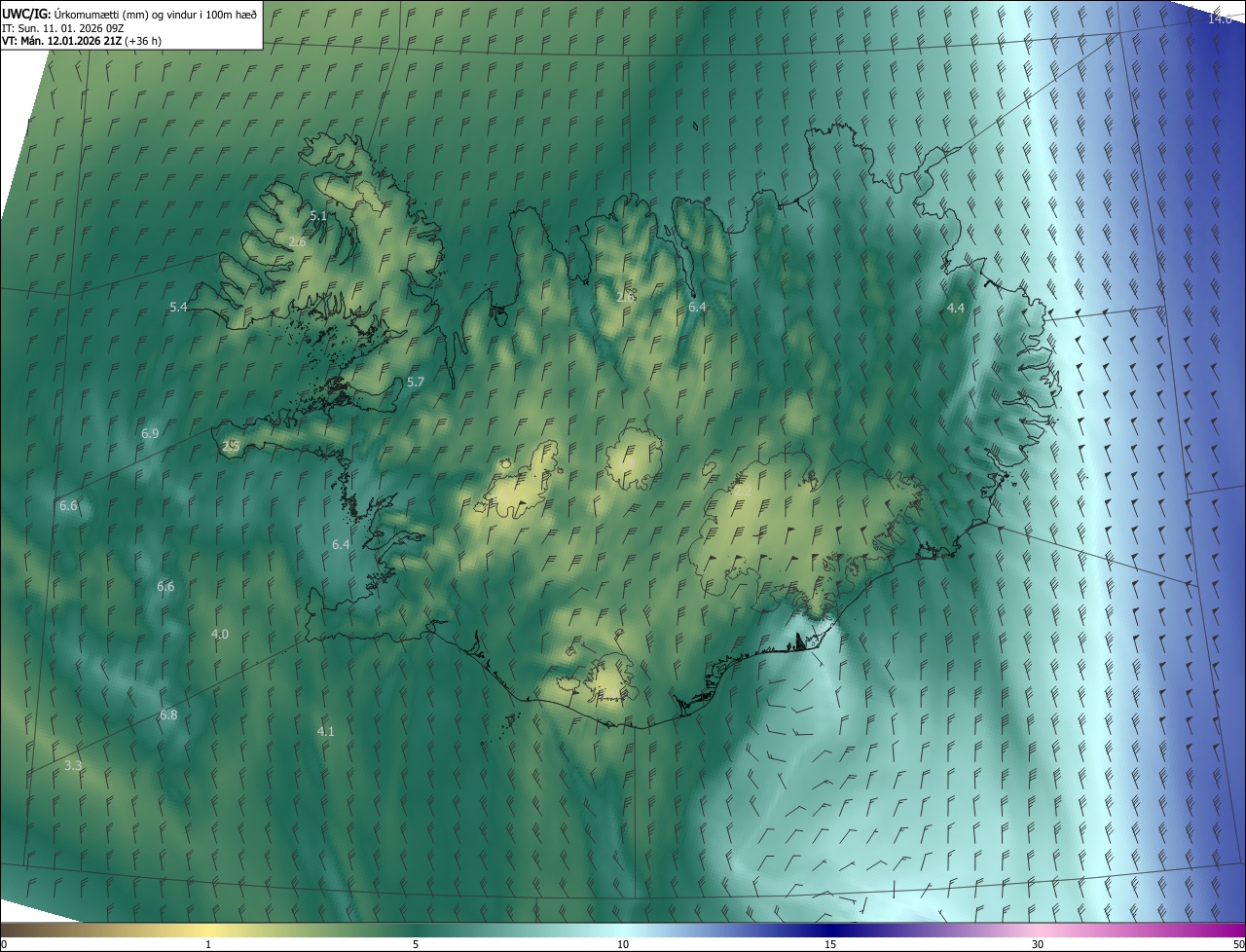
Task: Click the 14.0 value label on the map
Action: 1221,18
